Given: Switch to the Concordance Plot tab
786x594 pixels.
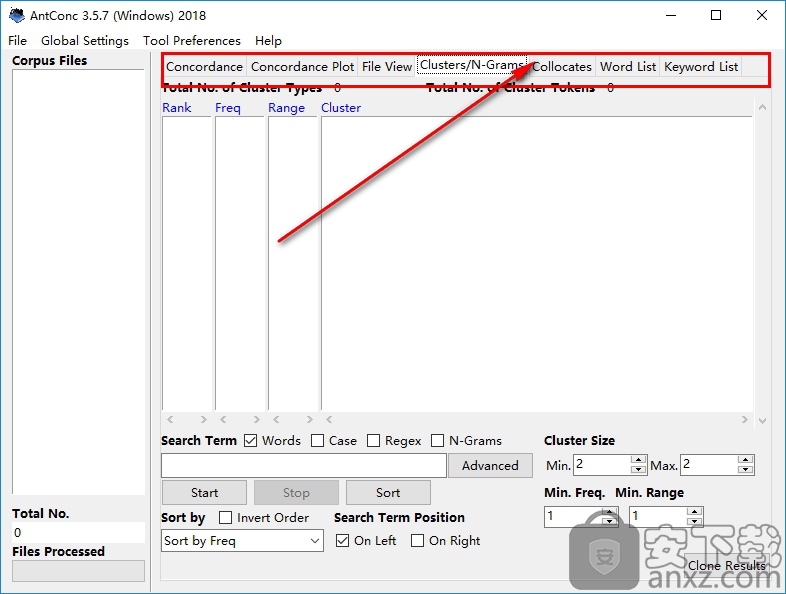Looking at the screenshot, I should click(302, 67).
